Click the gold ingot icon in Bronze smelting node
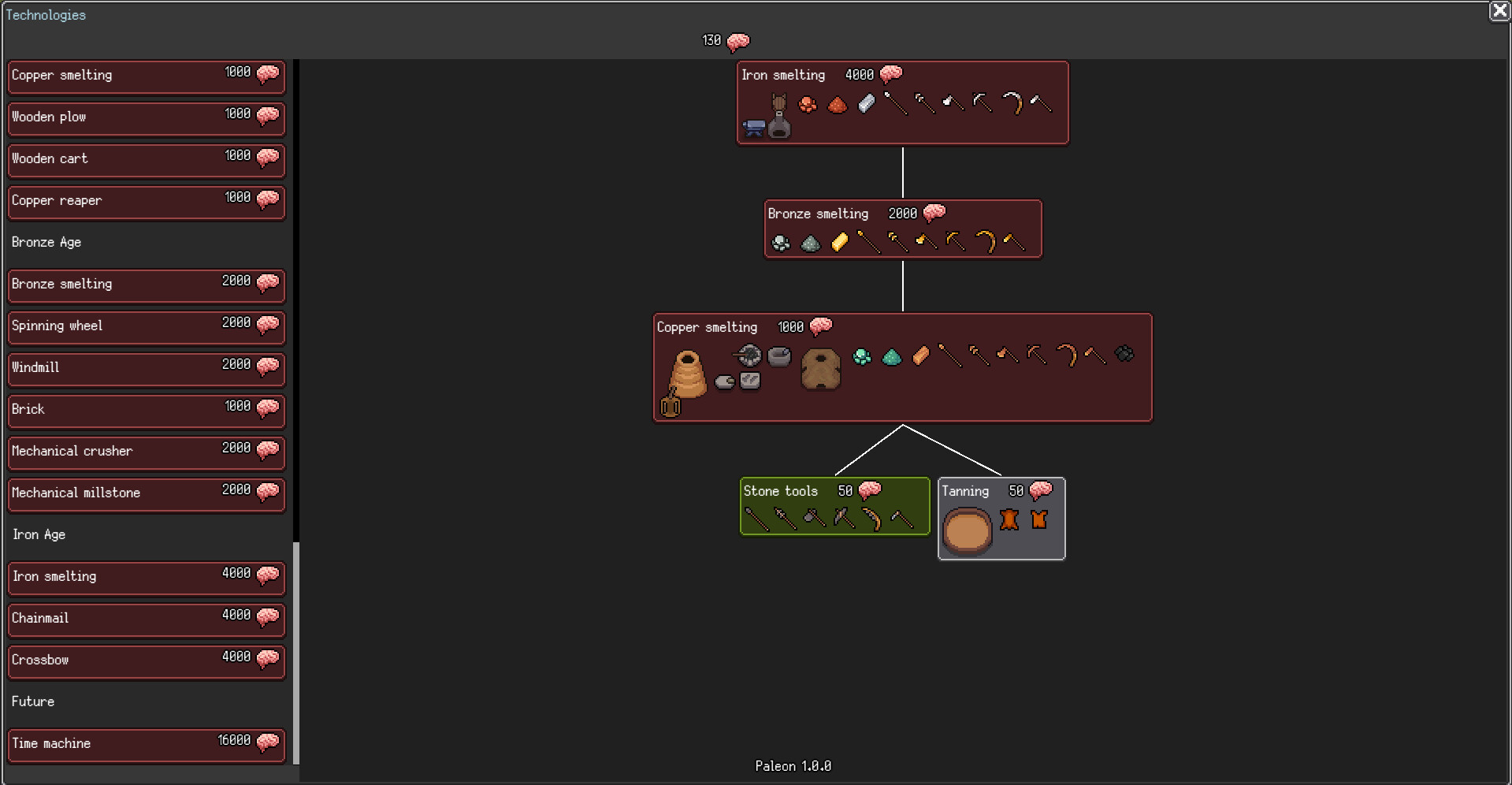This screenshot has height=785, width=1512. tap(839, 243)
